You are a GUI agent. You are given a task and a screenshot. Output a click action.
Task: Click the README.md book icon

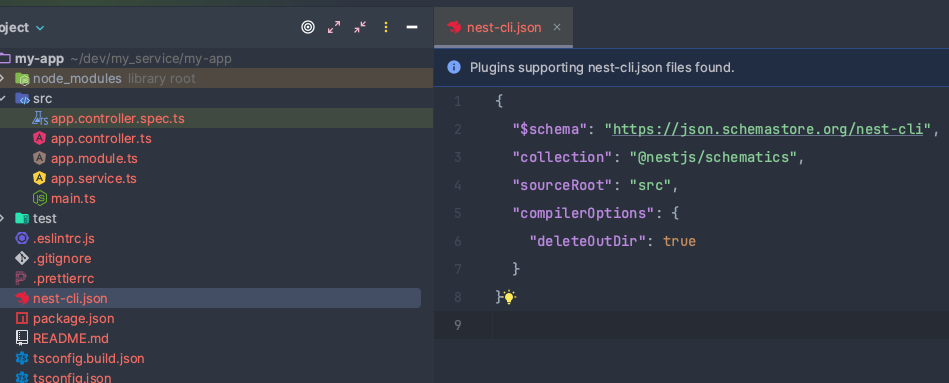(x=22, y=338)
